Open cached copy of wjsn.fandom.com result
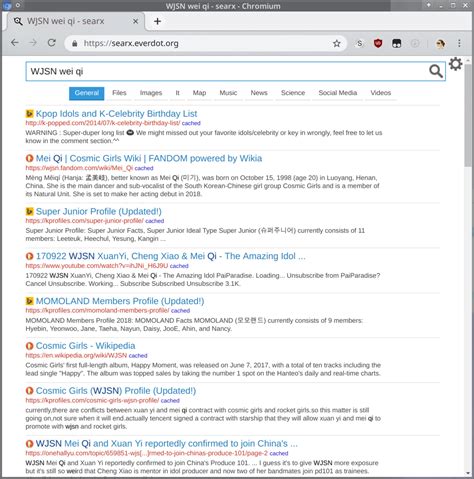 [144, 168]
